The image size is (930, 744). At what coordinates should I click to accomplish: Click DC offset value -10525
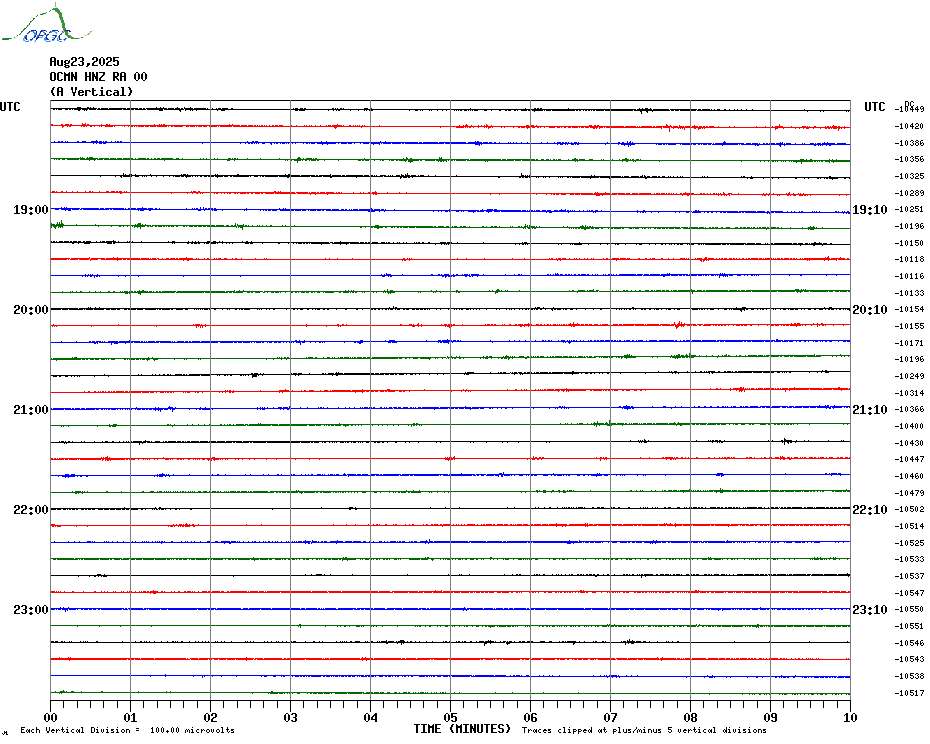coord(910,543)
